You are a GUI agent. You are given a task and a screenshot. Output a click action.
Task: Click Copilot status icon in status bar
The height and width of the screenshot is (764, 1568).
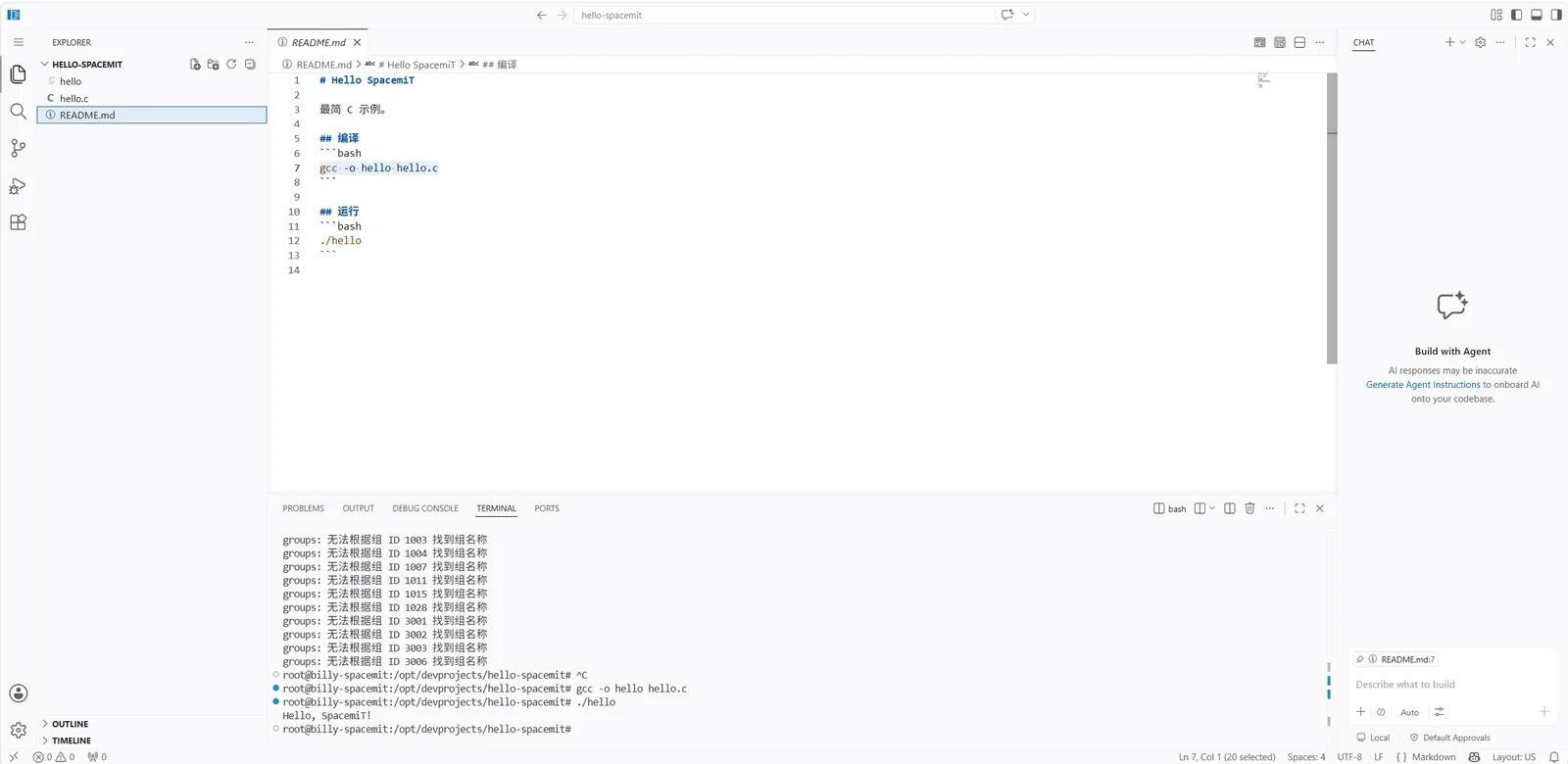click(1474, 757)
